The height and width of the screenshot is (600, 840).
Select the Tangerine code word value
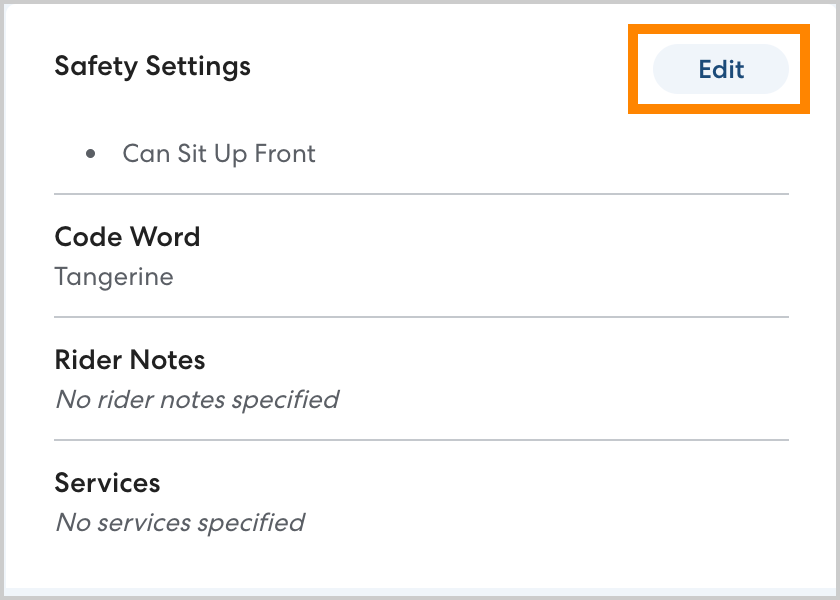114,276
